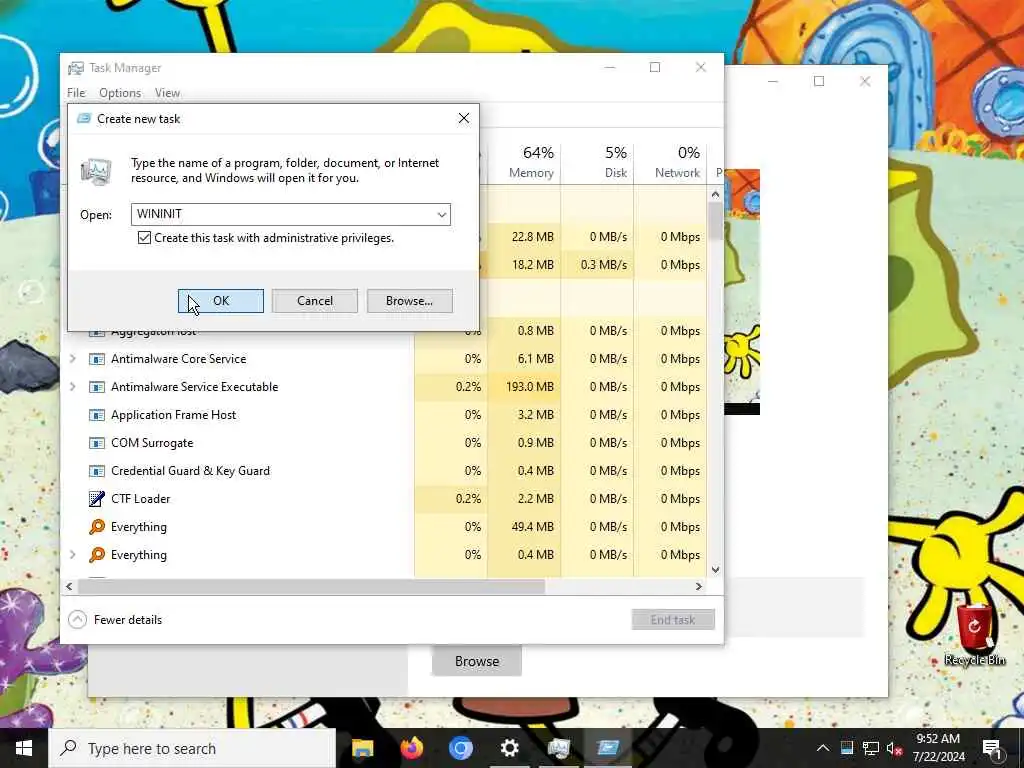Click CTF Loader pen icon
Viewport: 1024px width, 768px height.
(x=97, y=499)
